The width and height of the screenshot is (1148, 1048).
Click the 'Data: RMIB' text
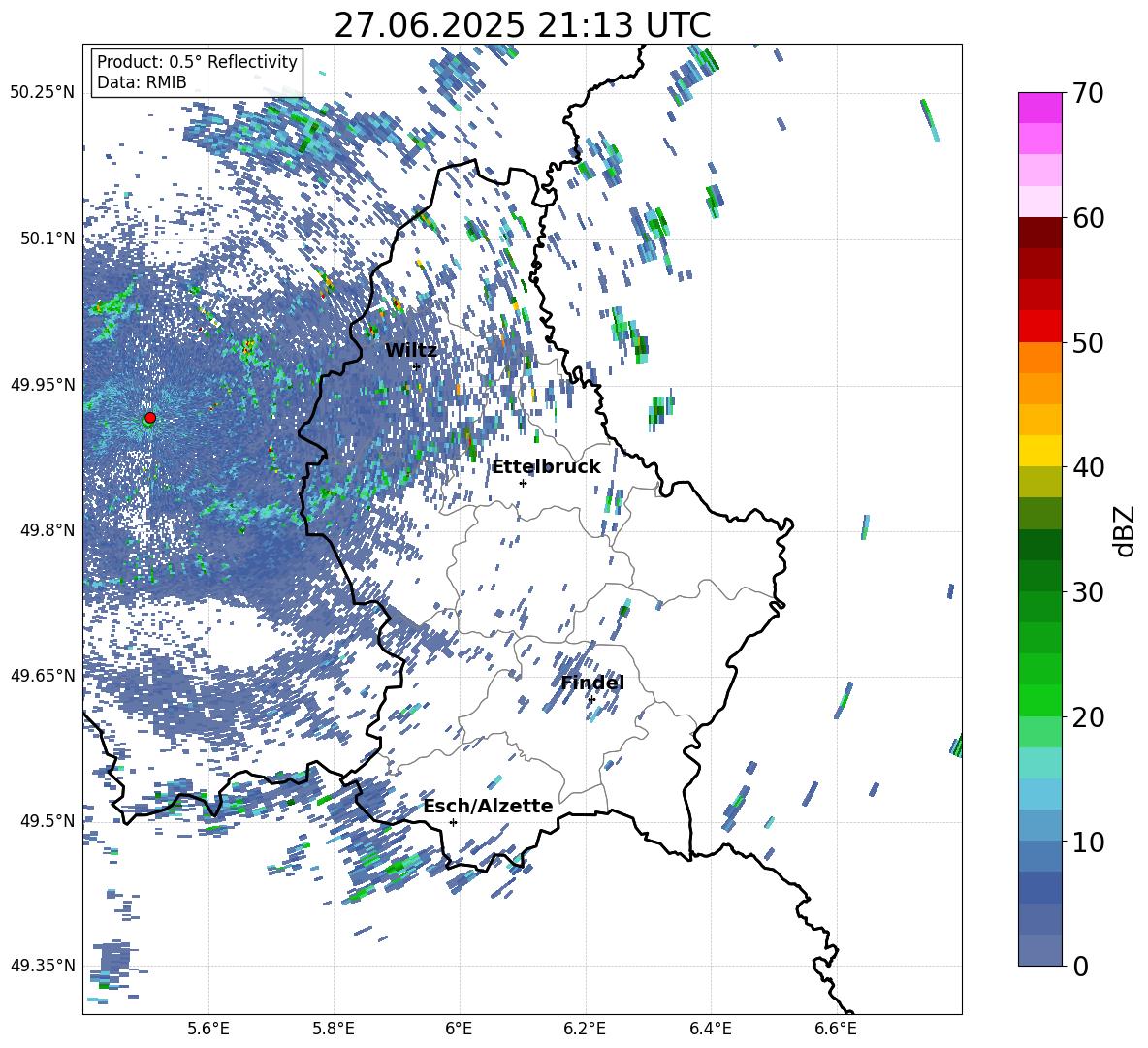[x=142, y=82]
